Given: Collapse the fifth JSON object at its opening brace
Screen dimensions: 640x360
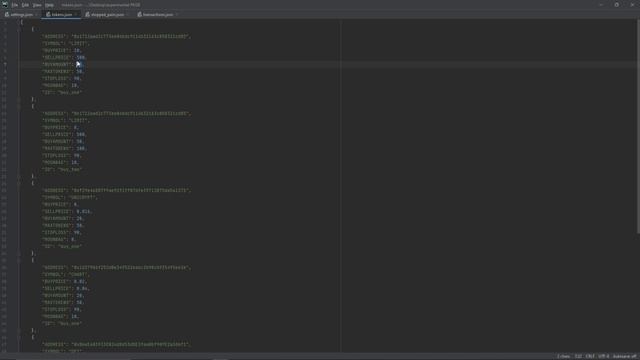Looking at the screenshot, I should 18,337.
